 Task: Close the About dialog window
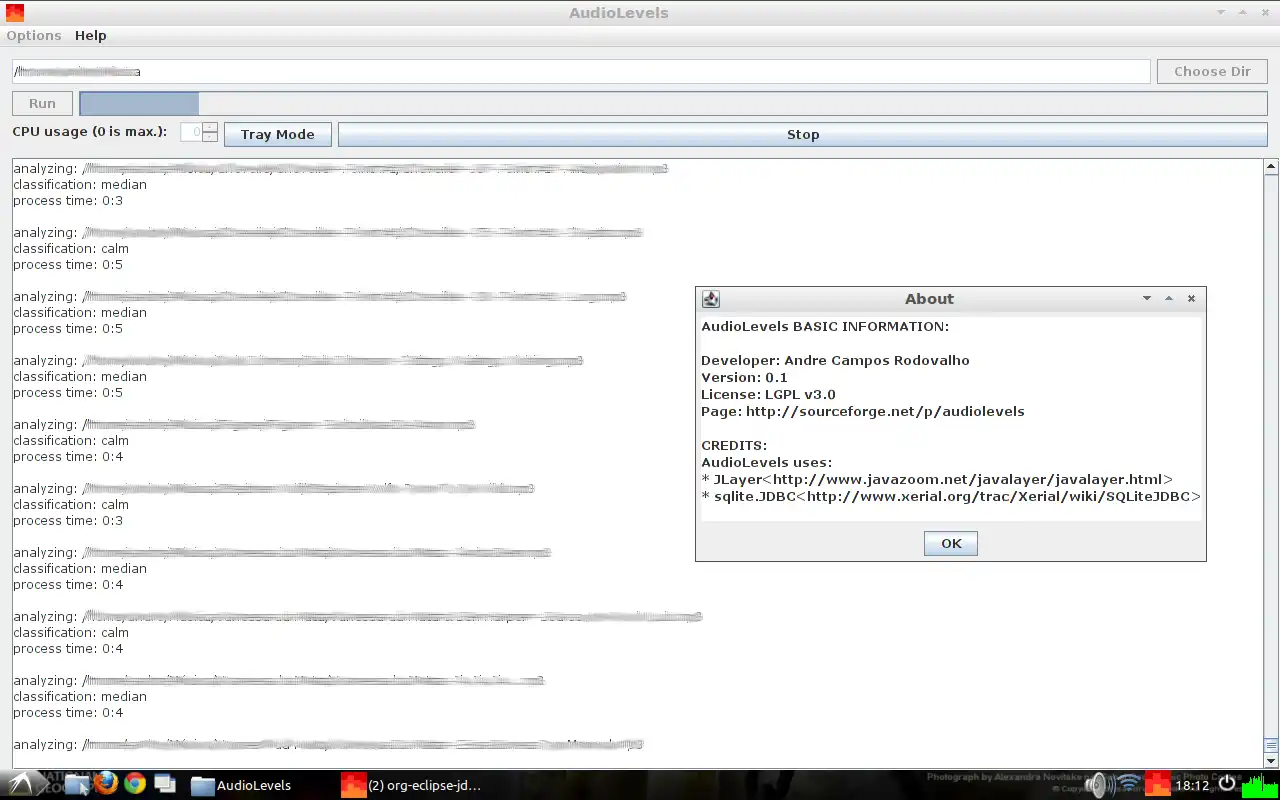[1191, 298]
